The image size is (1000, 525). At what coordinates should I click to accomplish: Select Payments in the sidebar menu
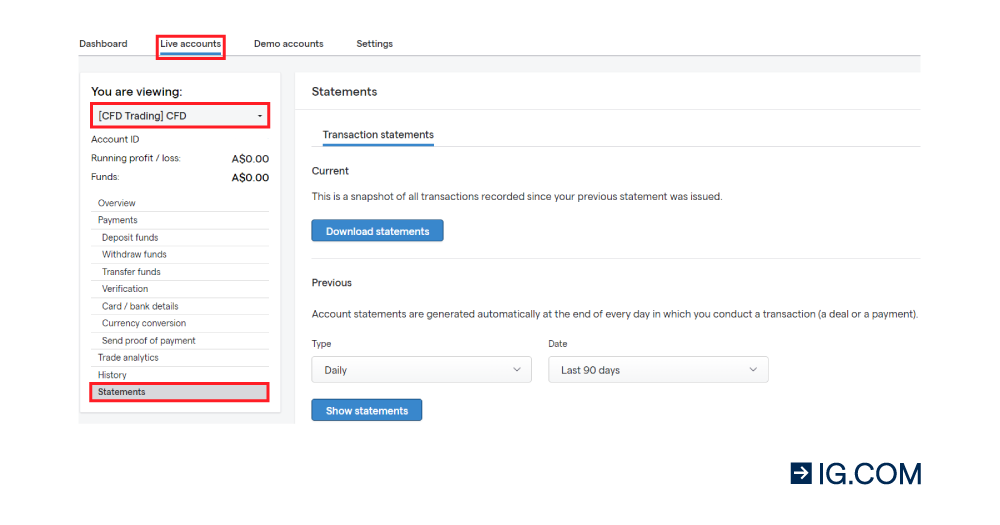[118, 220]
